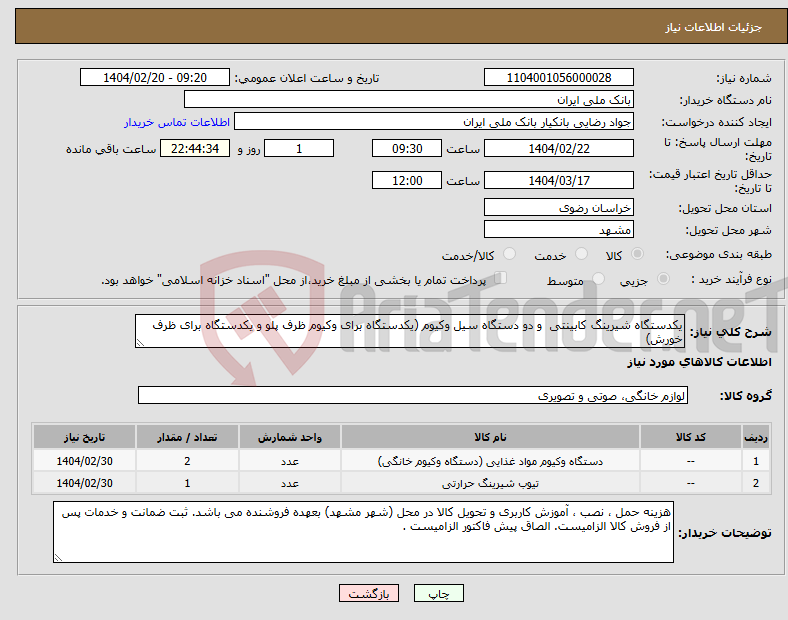
Task: Click the requester field جواد رضایی بانکیار
Action: pos(434,122)
